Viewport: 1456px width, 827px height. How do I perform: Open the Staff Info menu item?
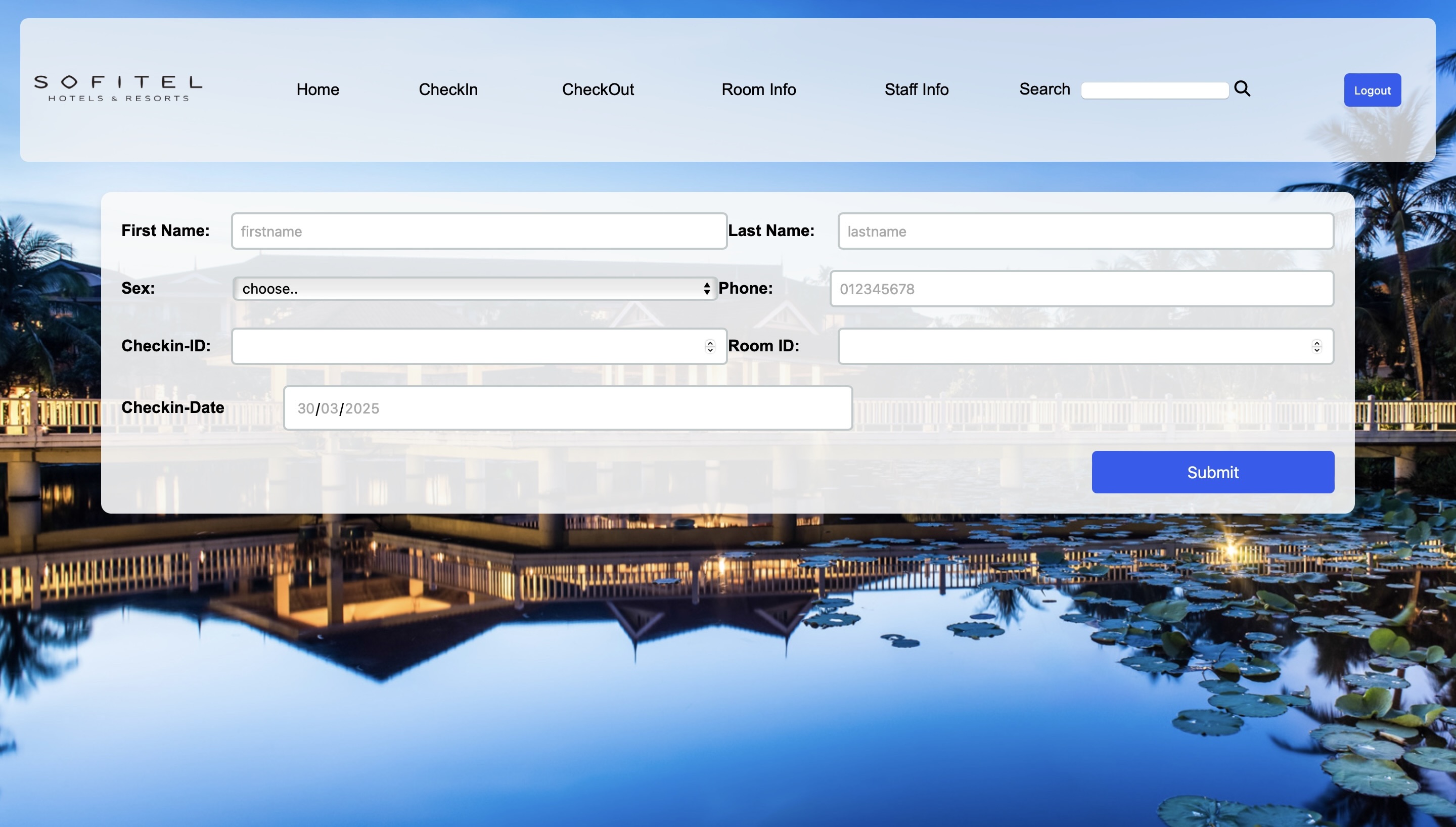tap(916, 89)
